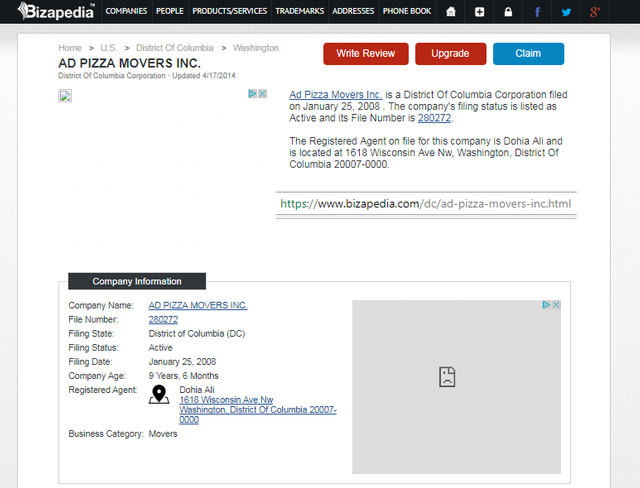Close the top ad with its X

(x=262, y=93)
